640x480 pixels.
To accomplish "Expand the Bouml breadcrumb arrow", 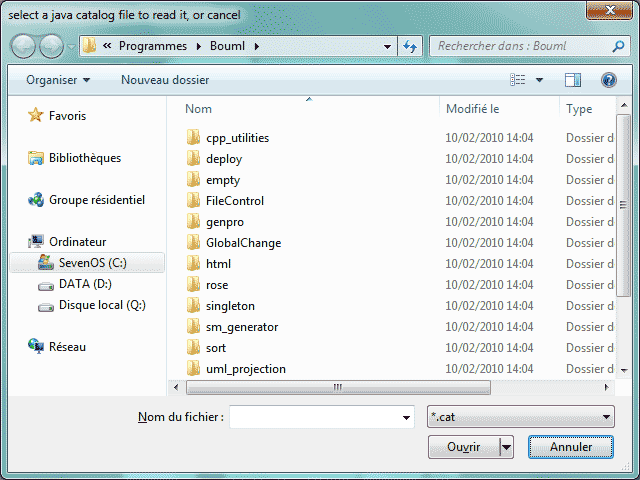I will pos(257,46).
